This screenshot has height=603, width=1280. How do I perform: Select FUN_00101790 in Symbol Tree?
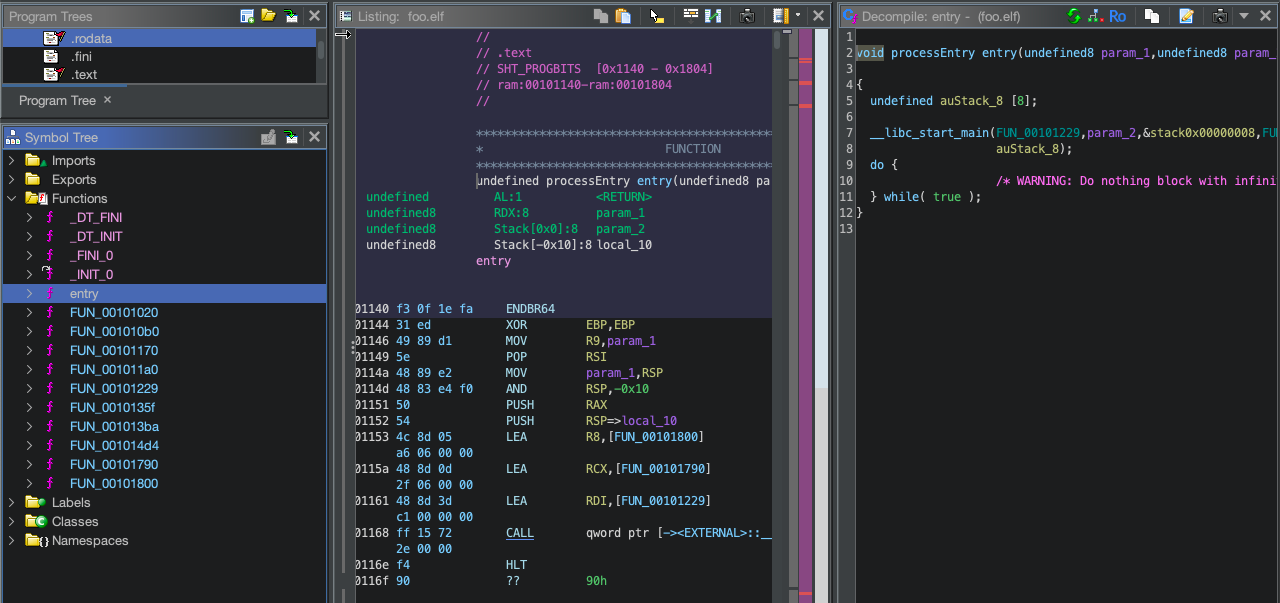coord(114,464)
